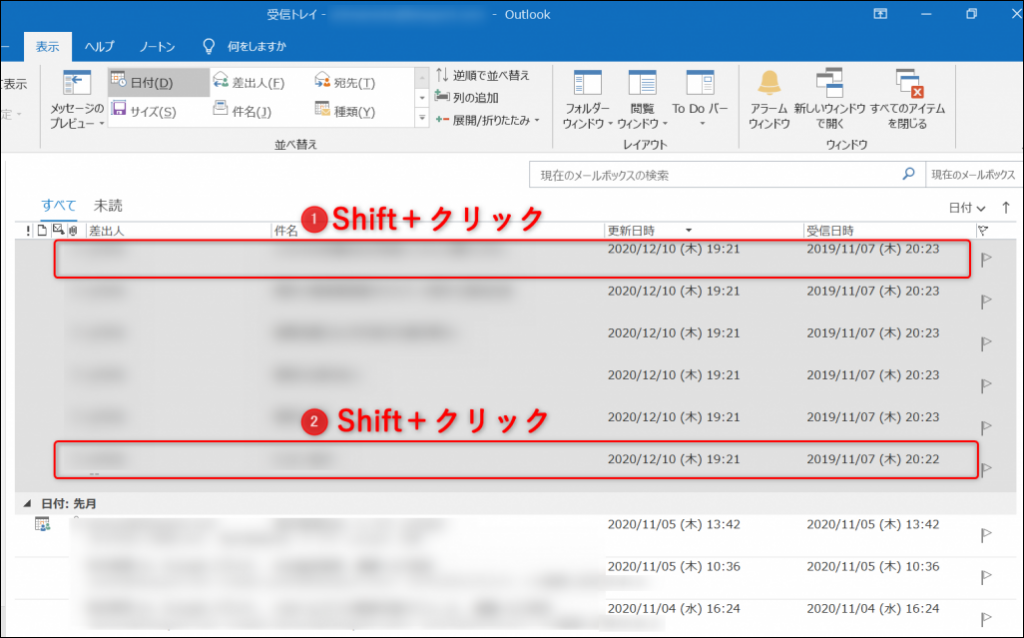
Task: Sort by Attachment column header
Action: 73,231
